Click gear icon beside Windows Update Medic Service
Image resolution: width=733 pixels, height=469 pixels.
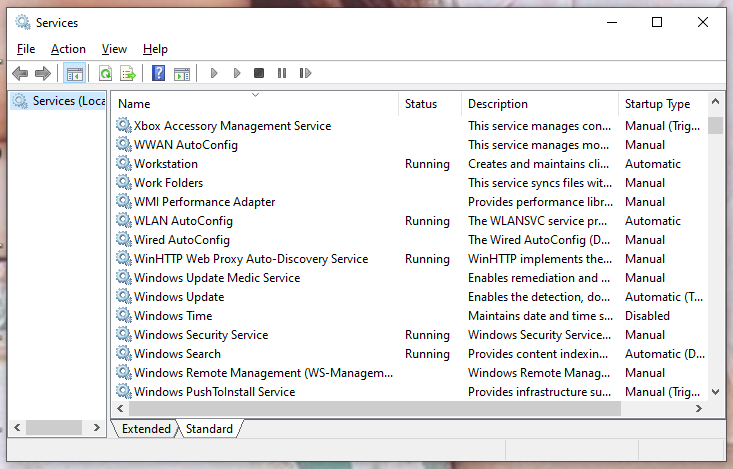[124, 278]
